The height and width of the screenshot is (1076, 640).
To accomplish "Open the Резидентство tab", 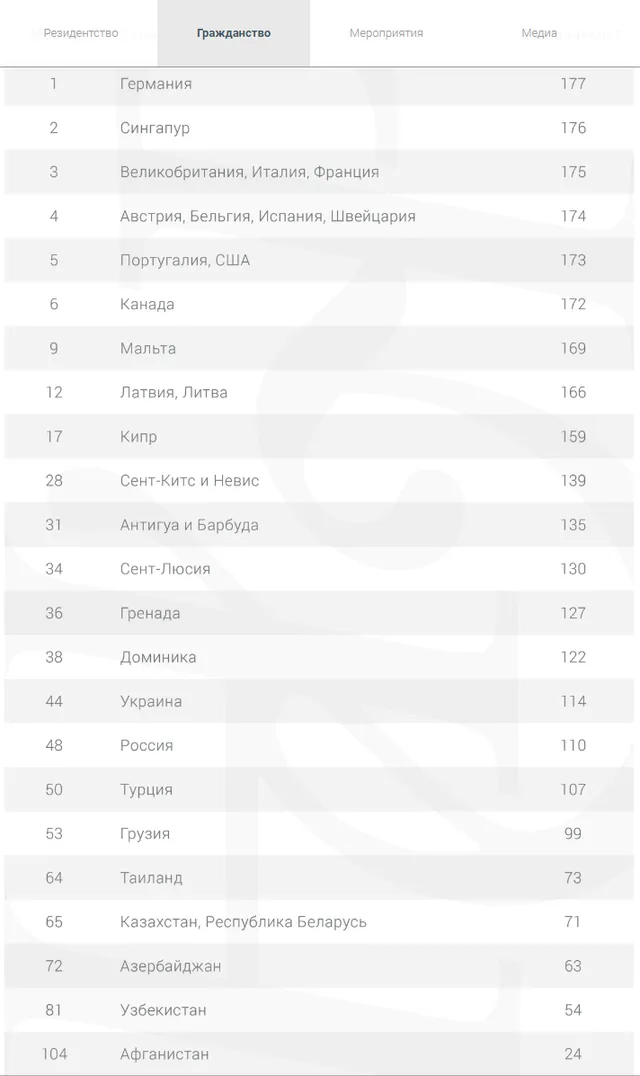I will click(80, 33).
